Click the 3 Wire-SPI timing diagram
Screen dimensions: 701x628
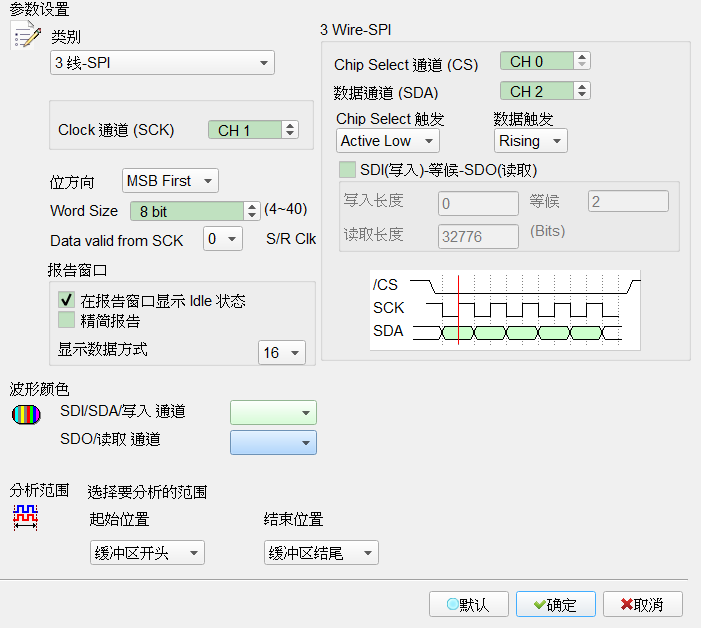point(505,310)
